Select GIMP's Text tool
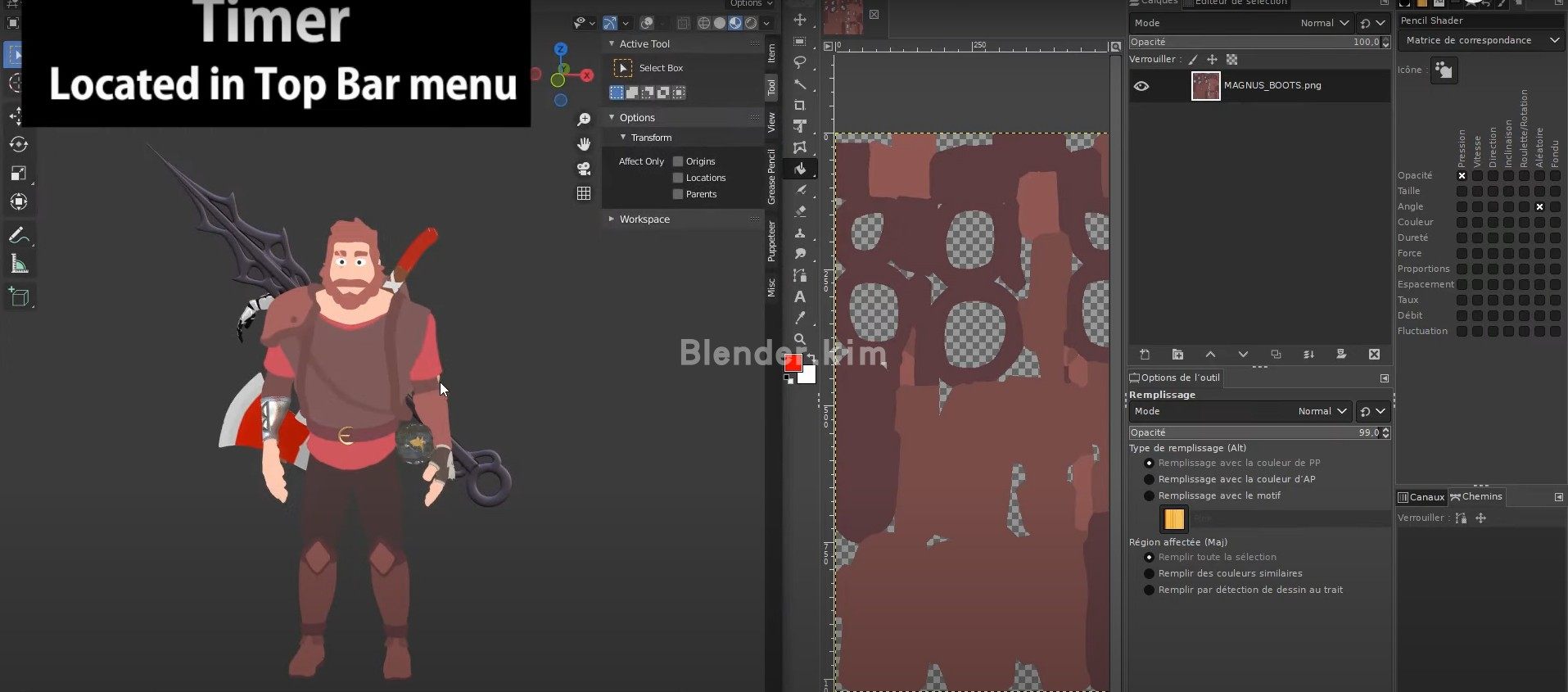 800,296
